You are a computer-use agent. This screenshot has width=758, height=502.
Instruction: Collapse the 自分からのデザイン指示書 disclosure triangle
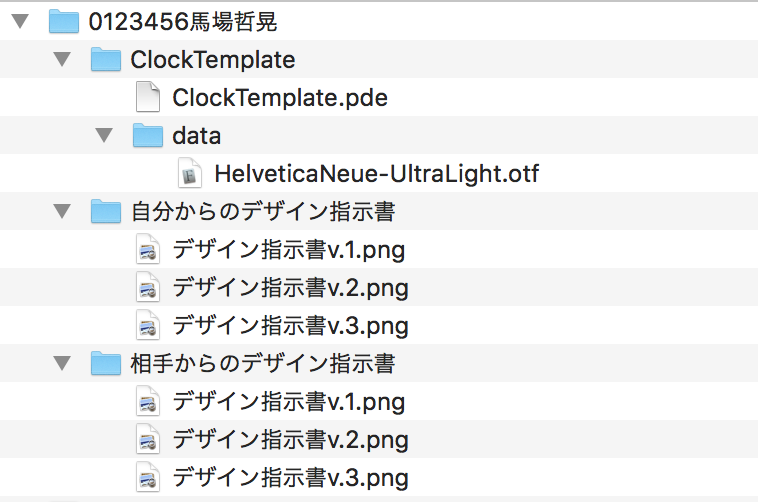point(62,211)
